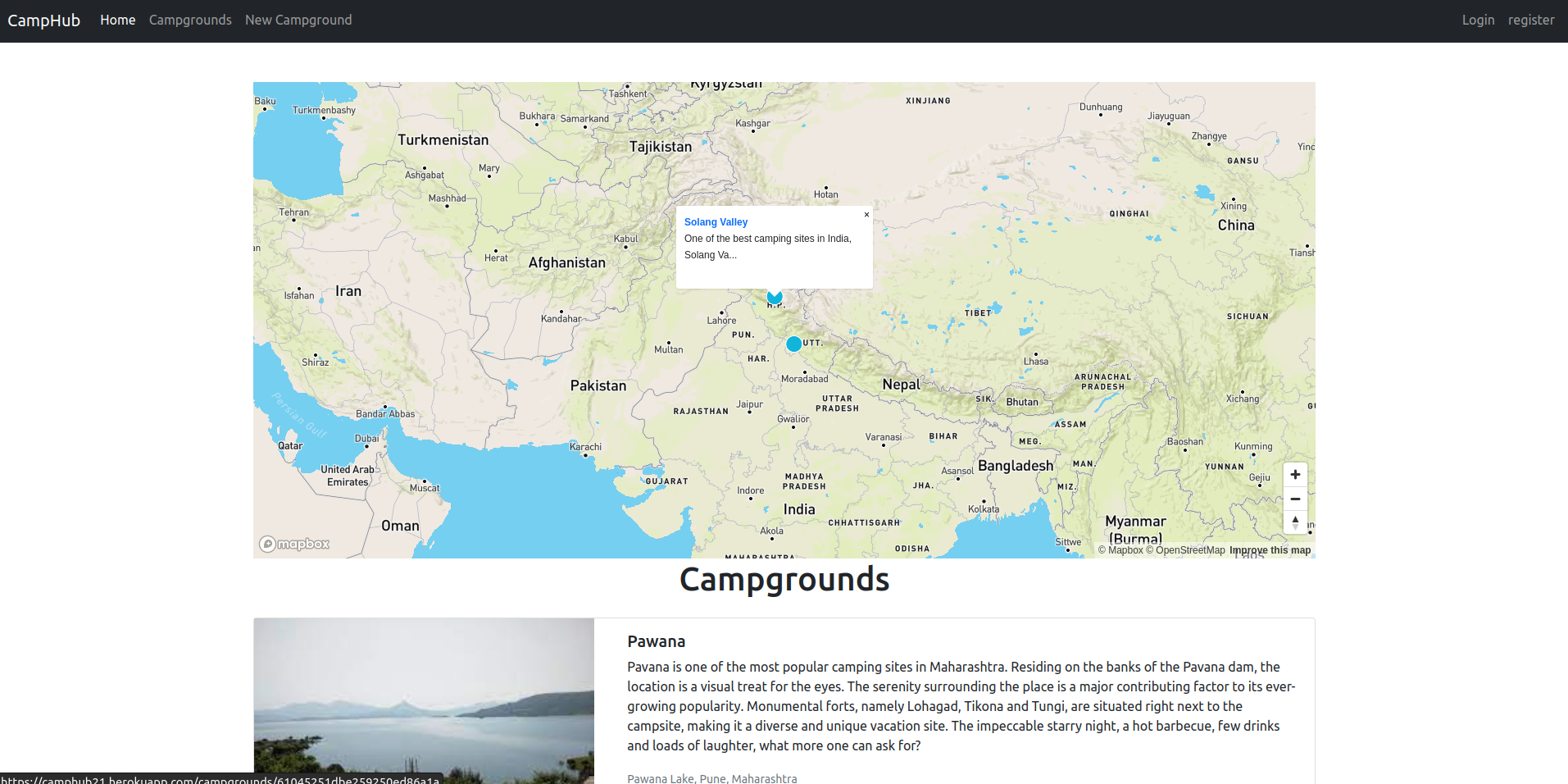Viewport: 1568px width, 784px height.
Task: Zoom out of the map
Action: click(1295, 499)
